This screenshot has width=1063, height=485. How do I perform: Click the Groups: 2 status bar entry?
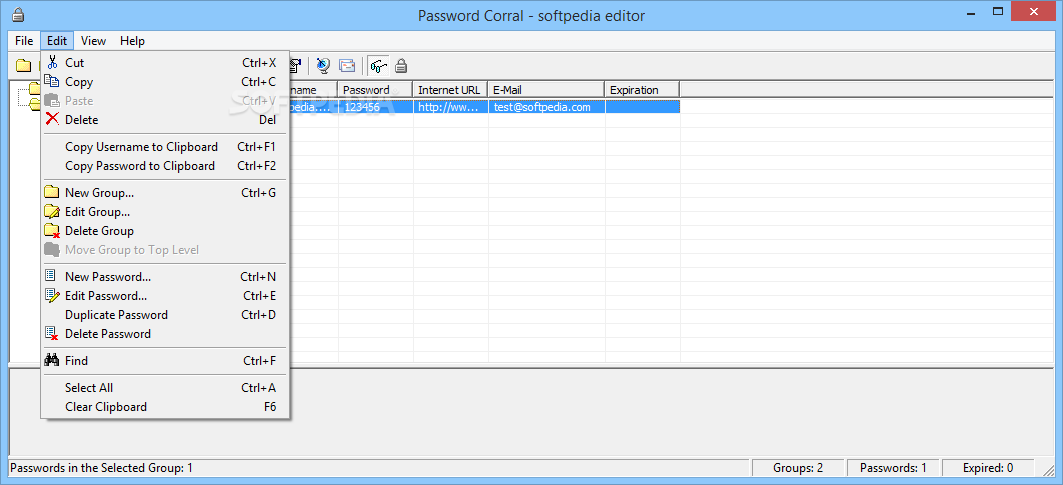pos(798,467)
